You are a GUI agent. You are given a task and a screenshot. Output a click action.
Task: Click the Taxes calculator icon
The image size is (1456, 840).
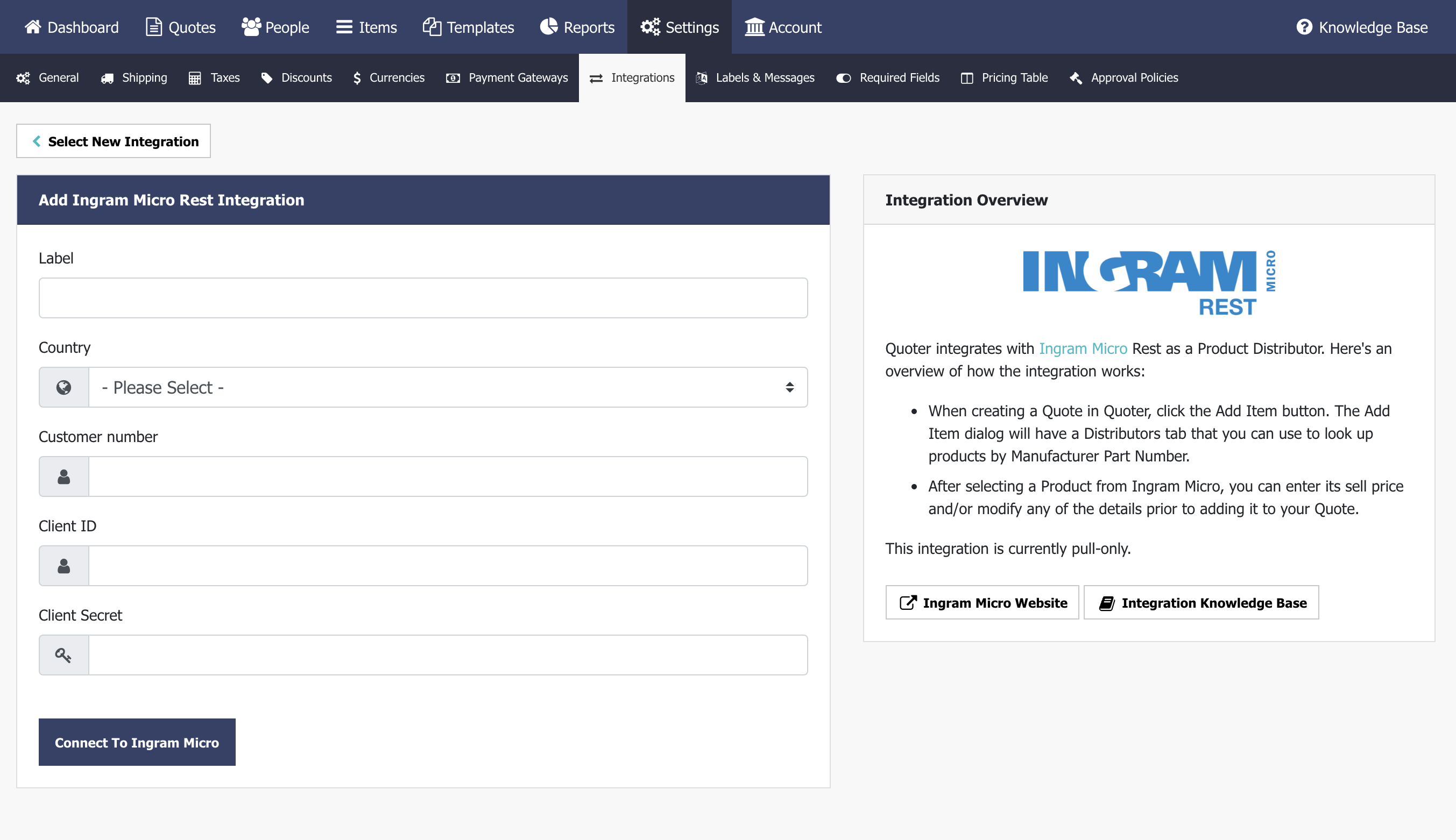(x=195, y=78)
